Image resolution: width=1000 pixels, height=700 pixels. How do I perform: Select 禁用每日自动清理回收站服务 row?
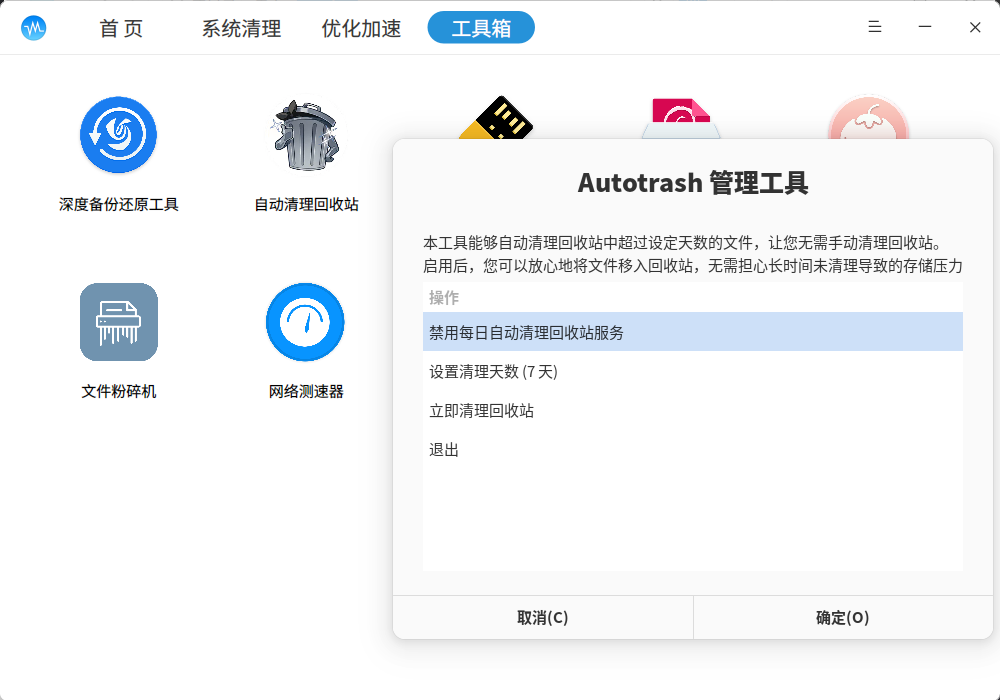(693, 332)
